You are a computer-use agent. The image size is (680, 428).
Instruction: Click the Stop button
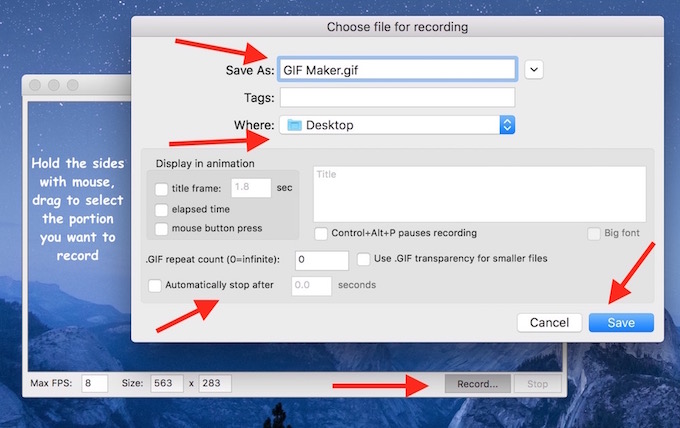pyautogui.click(x=537, y=383)
